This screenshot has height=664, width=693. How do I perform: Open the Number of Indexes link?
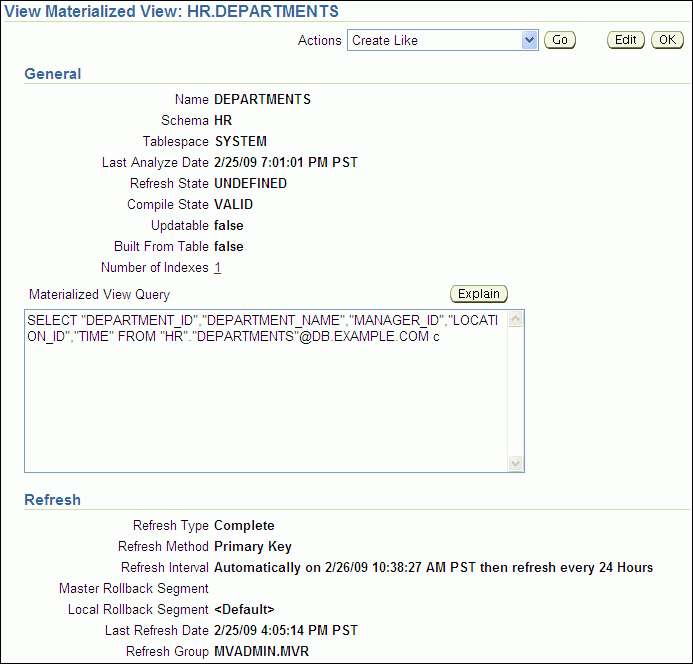[x=218, y=268]
